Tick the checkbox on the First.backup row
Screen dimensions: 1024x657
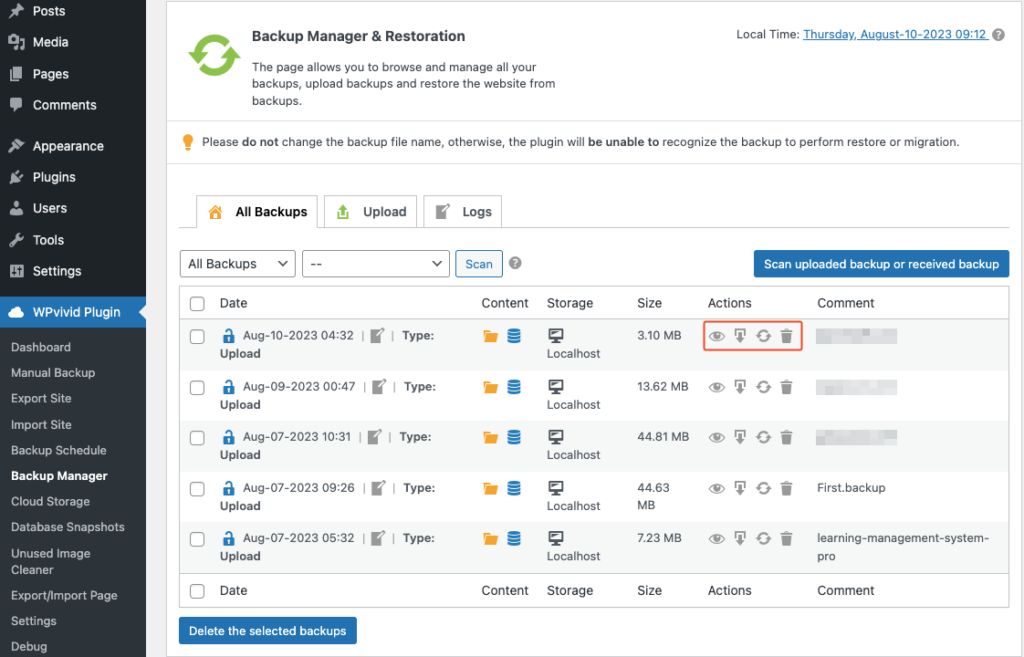tap(197, 487)
